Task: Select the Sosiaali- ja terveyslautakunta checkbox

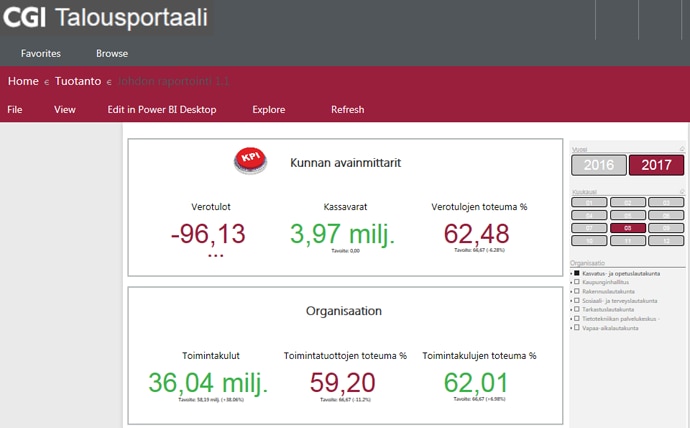Action: tap(577, 300)
